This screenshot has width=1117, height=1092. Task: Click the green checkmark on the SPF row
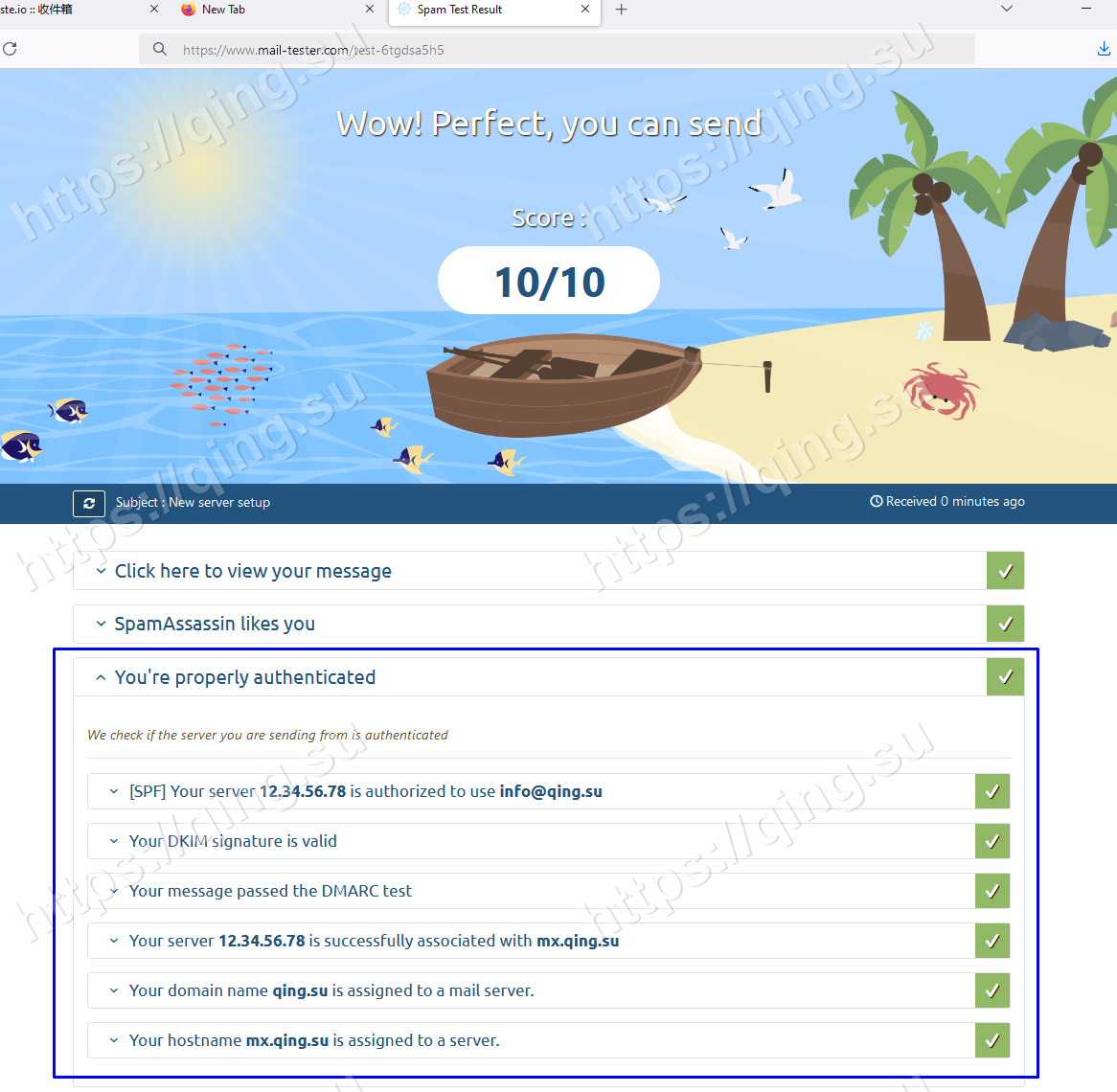click(x=992, y=791)
